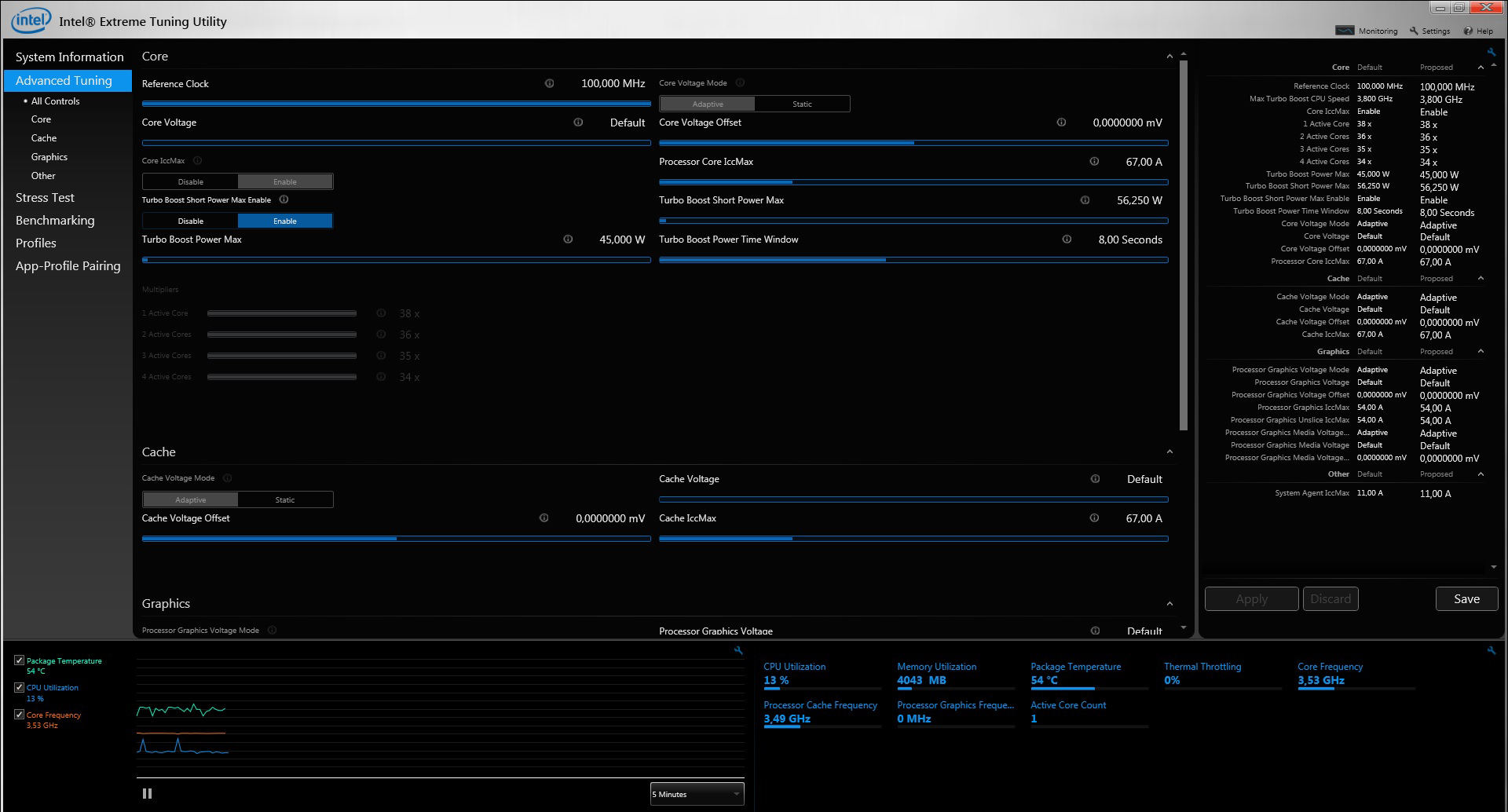1508x812 pixels.
Task: Collapse the Core section chevron
Action: pos(1169,57)
